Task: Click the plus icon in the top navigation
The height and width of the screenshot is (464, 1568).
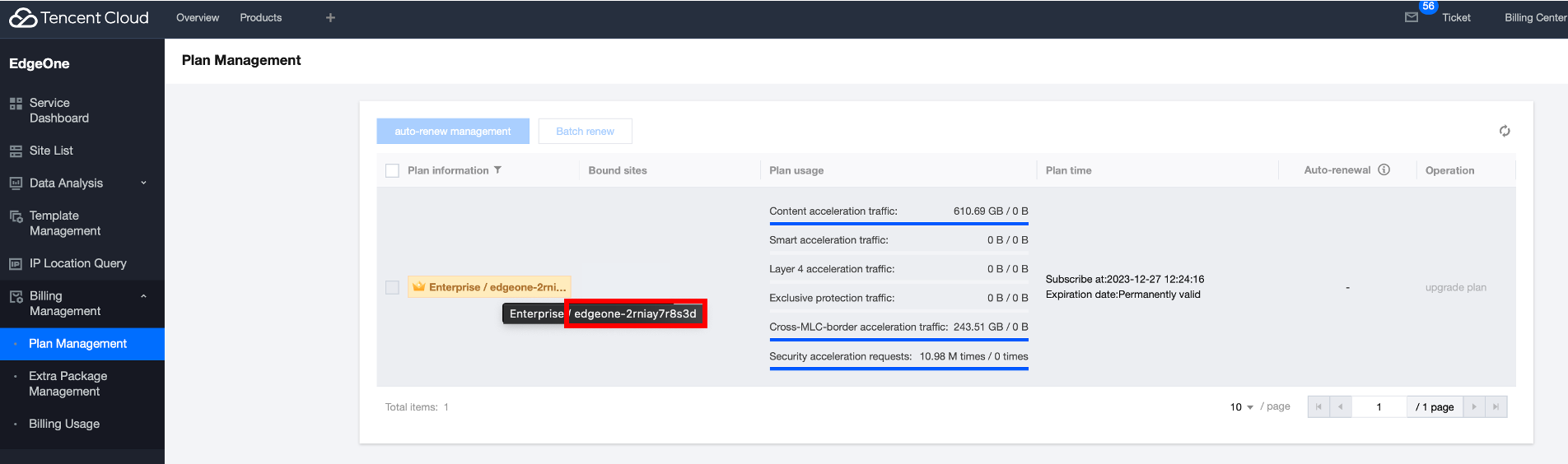Action: (330, 17)
